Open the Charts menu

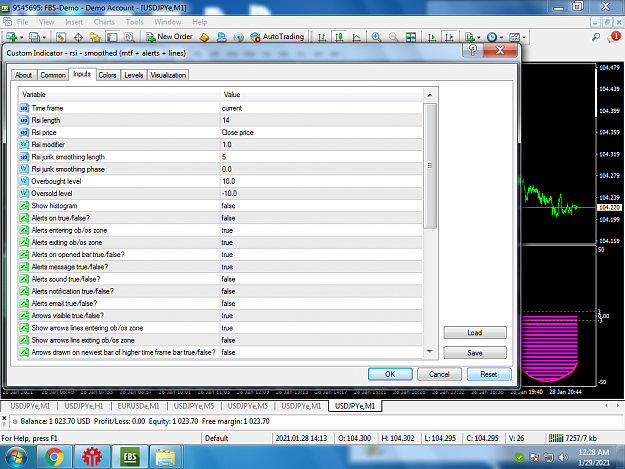104,22
